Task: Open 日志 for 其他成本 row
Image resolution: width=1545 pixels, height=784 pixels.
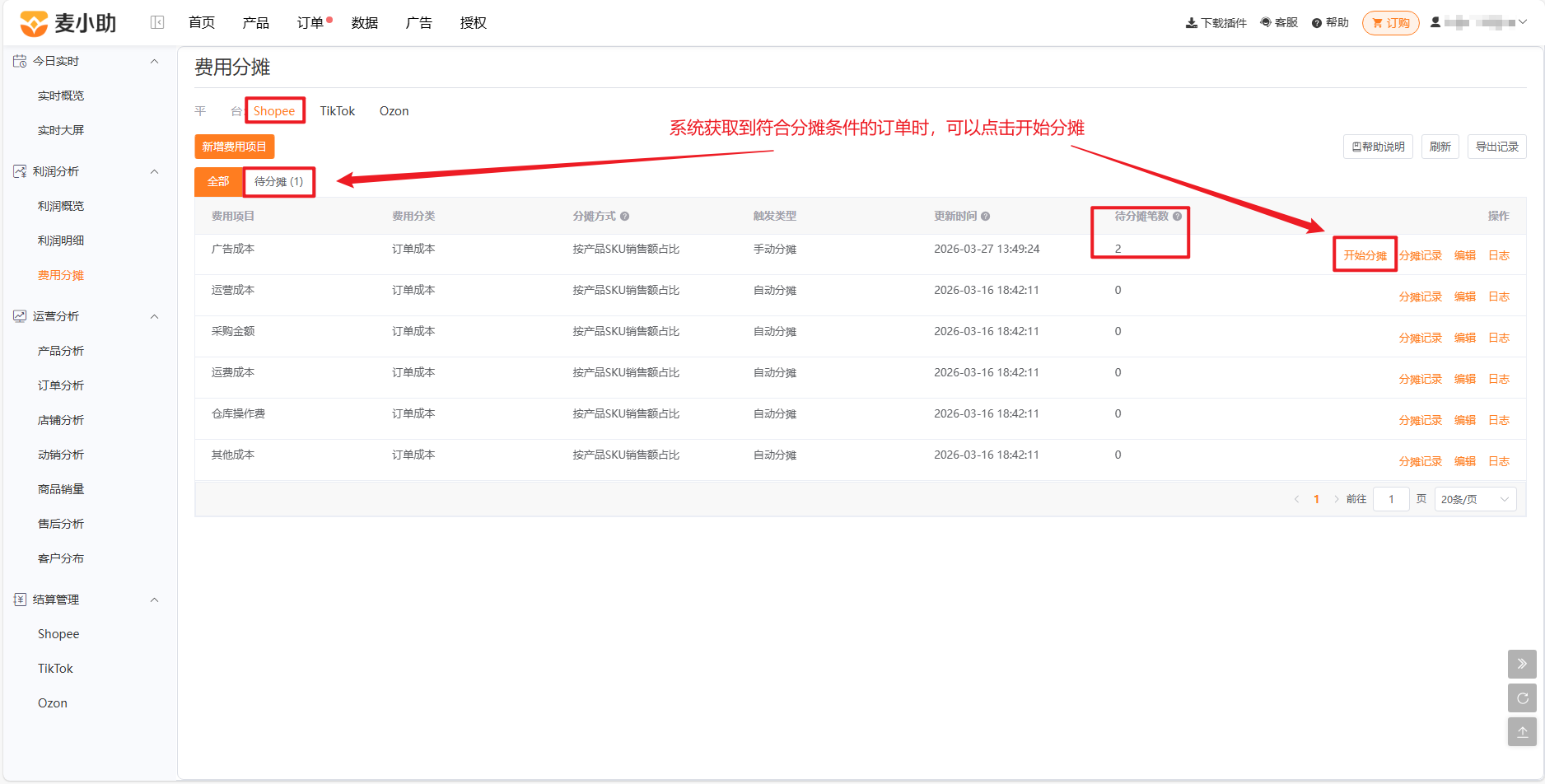Action: tap(1499, 461)
